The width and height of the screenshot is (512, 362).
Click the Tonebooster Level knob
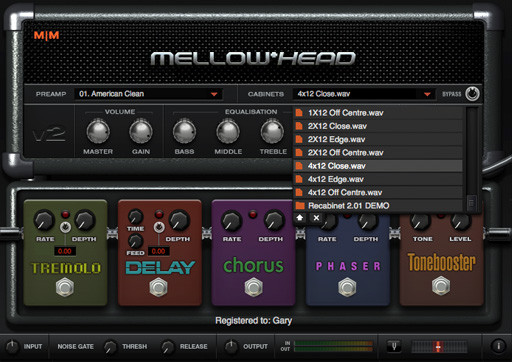point(461,222)
